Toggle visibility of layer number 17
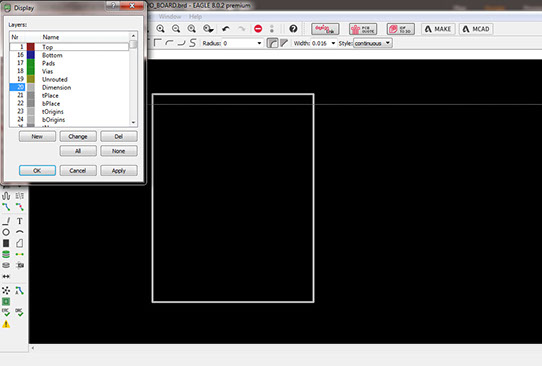The height and width of the screenshot is (366, 542). pos(20,63)
